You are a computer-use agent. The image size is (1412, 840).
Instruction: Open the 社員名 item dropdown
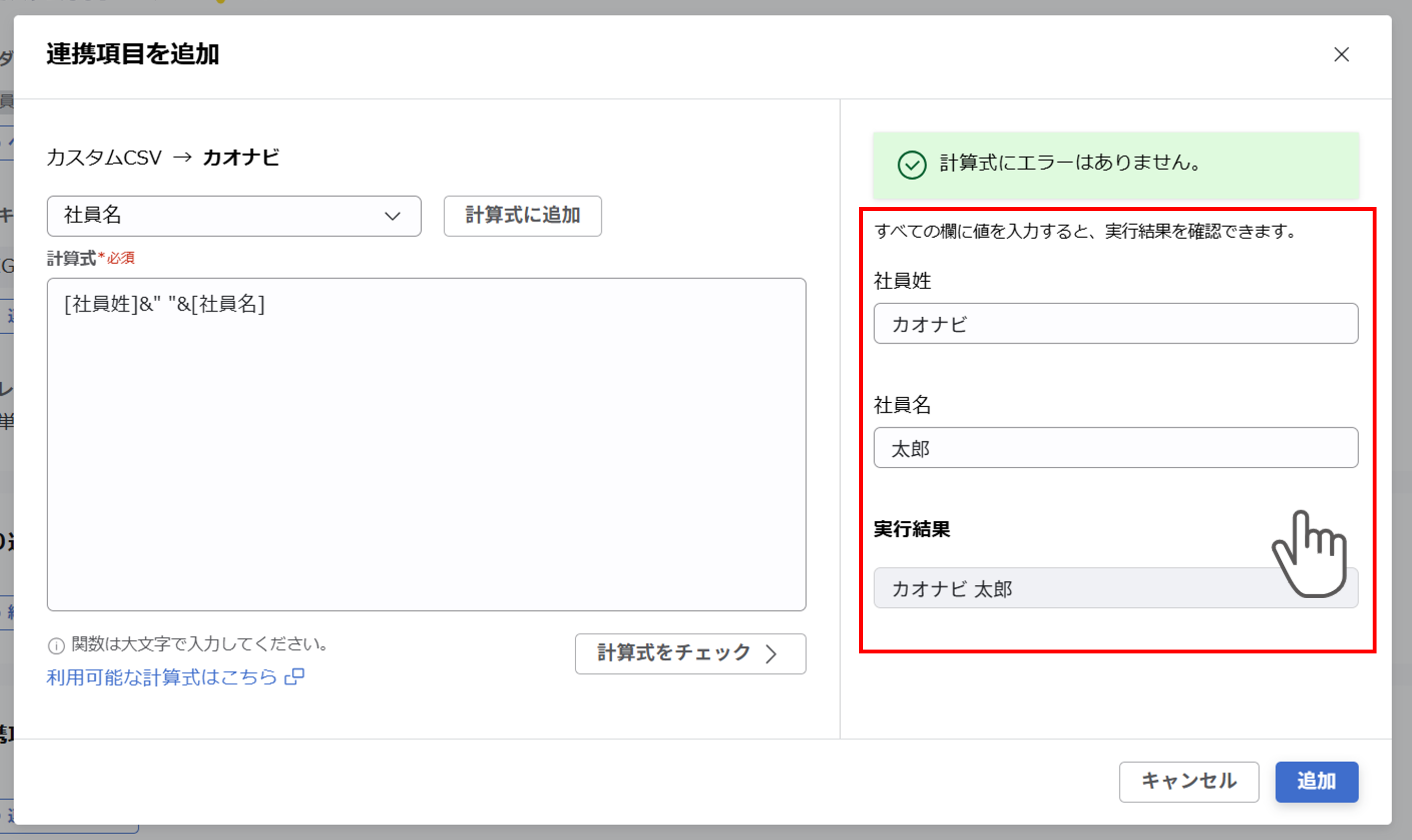pos(234,216)
